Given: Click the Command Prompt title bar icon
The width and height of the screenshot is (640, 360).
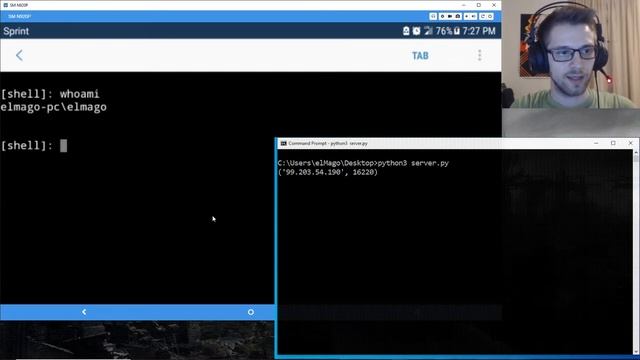Looking at the screenshot, I should click(284, 143).
